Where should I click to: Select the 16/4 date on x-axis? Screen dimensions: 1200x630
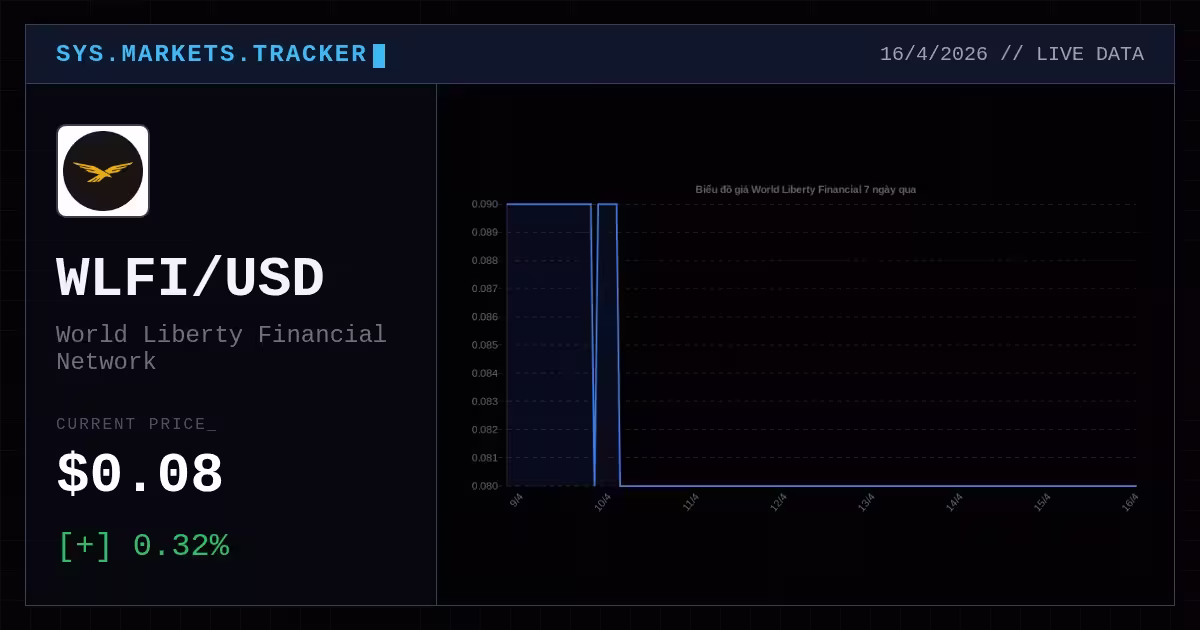coord(1129,502)
